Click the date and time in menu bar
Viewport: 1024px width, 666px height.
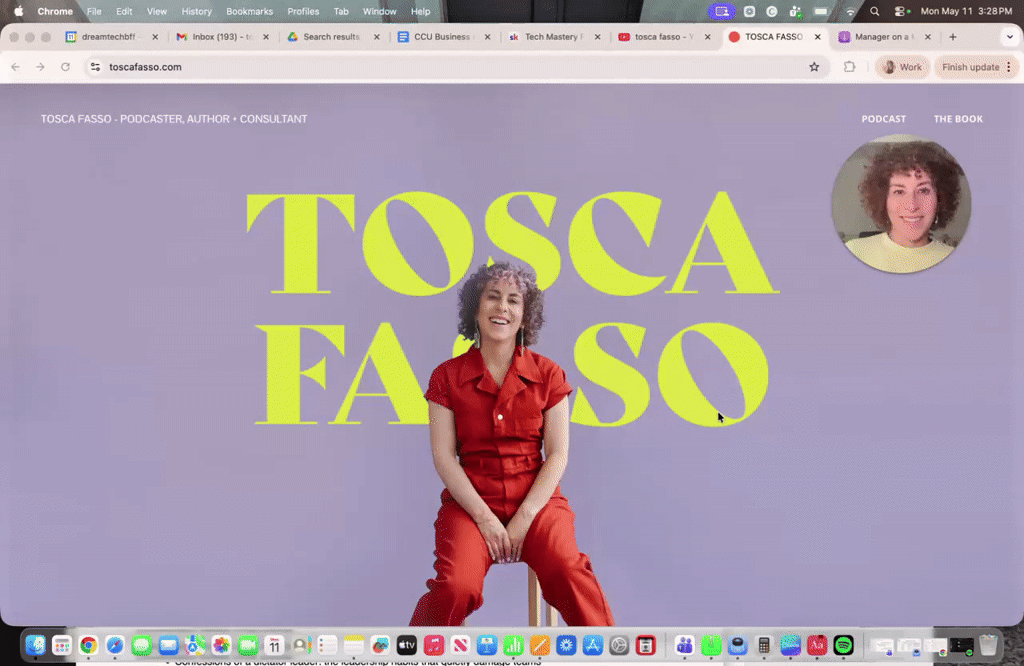pyautogui.click(x=966, y=11)
